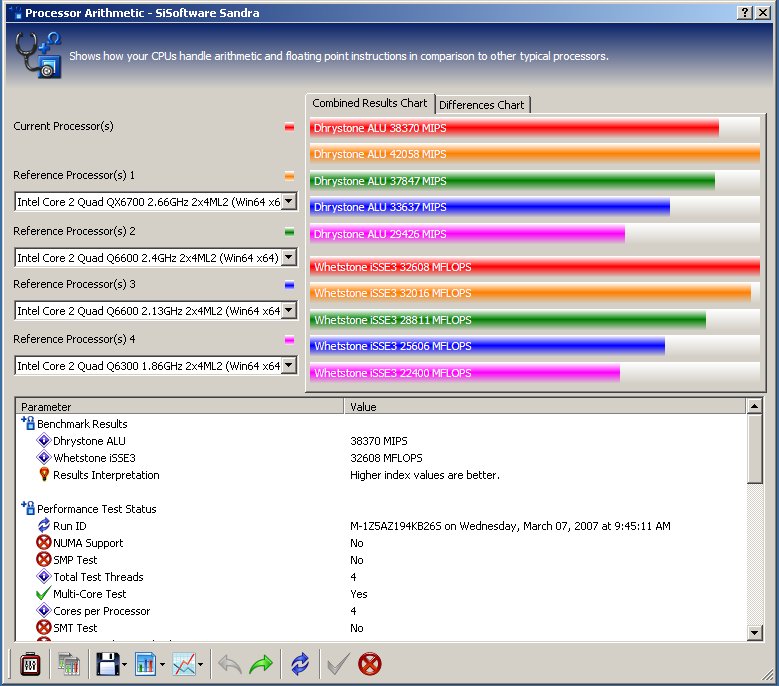Select the Combined Results Chart tab
Image resolution: width=779 pixels, height=686 pixels.
[x=370, y=103]
